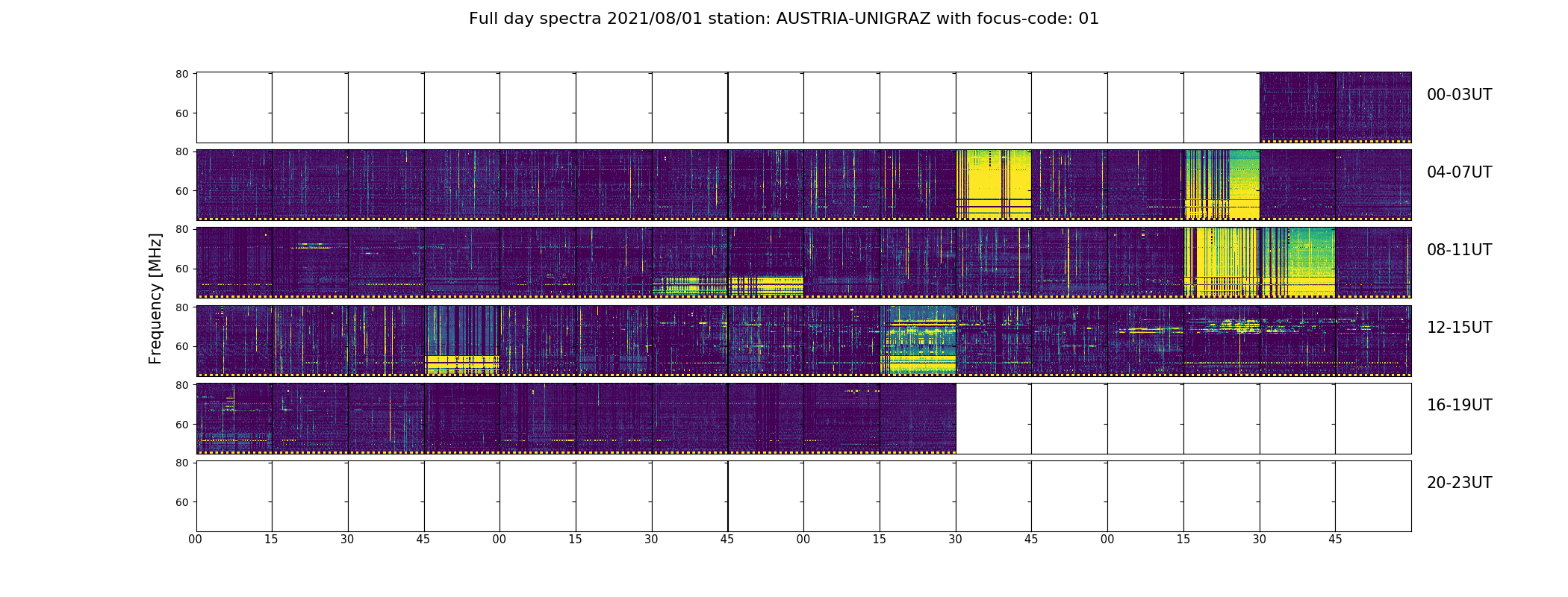The height and width of the screenshot is (597, 1568).
Task: Select the "20-23UT" row label
Action: [x=1459, y=483]
